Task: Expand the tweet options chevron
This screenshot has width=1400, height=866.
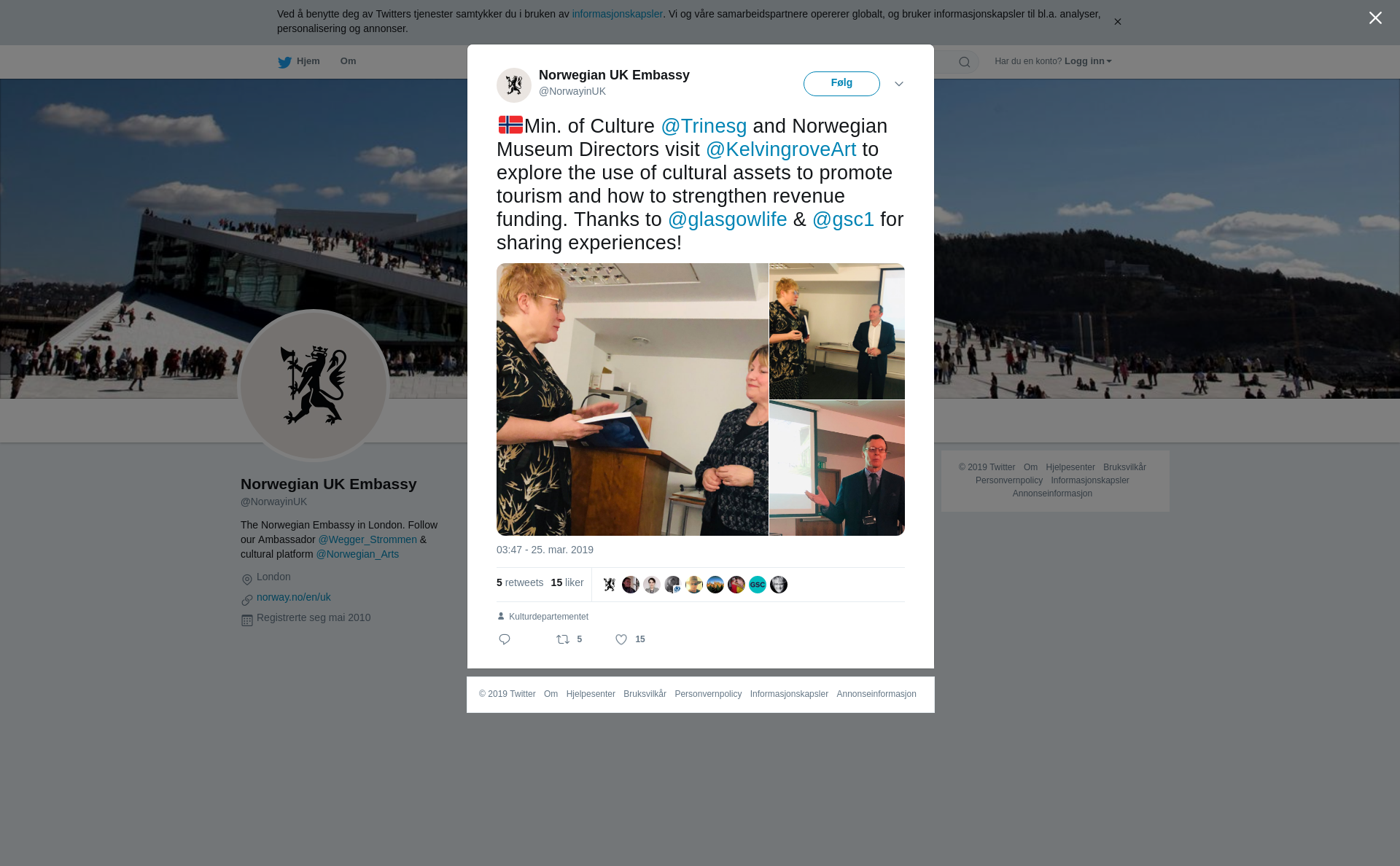Action: (x=899, y=84)
